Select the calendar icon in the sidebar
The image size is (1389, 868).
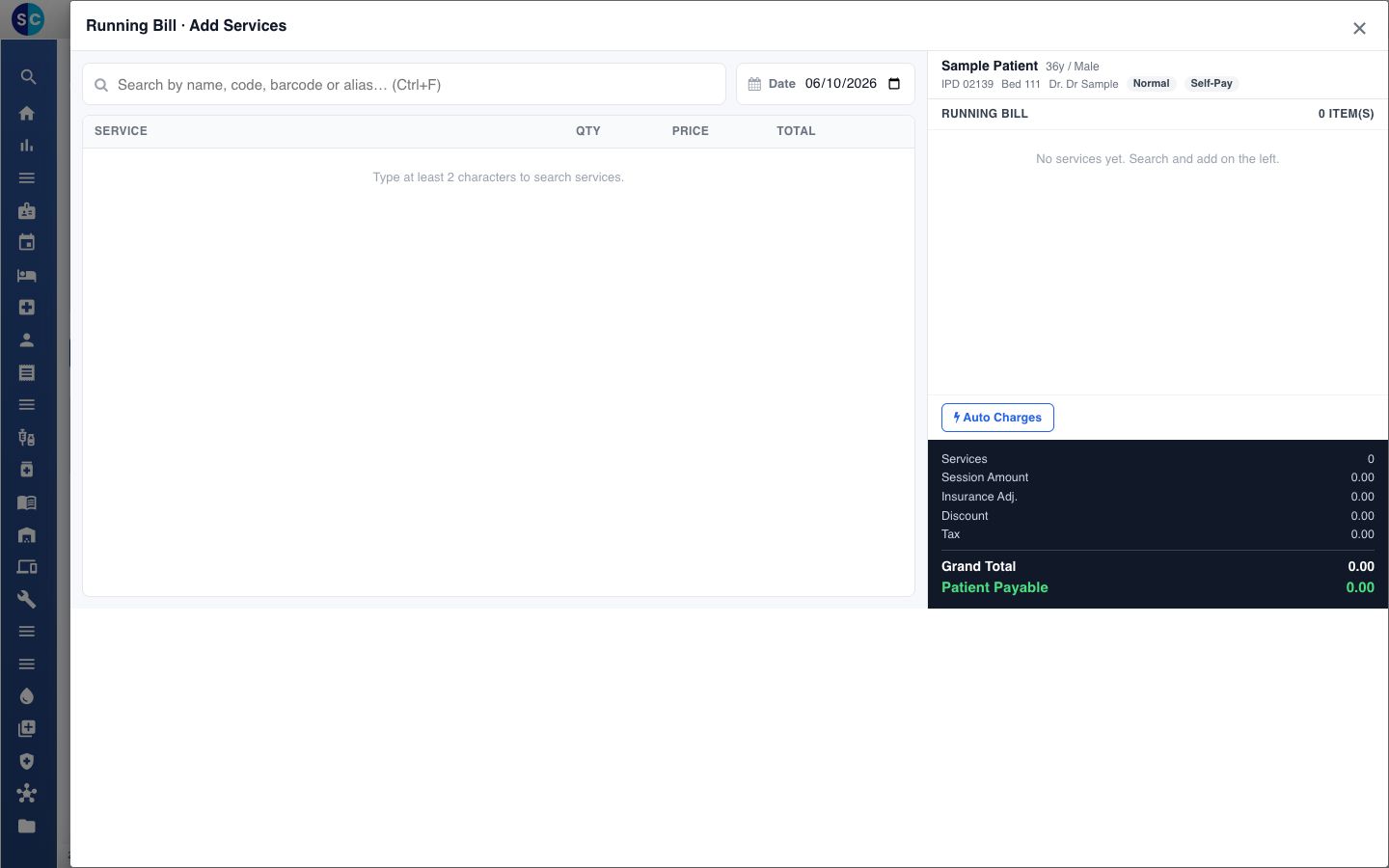tap(27, 242)
